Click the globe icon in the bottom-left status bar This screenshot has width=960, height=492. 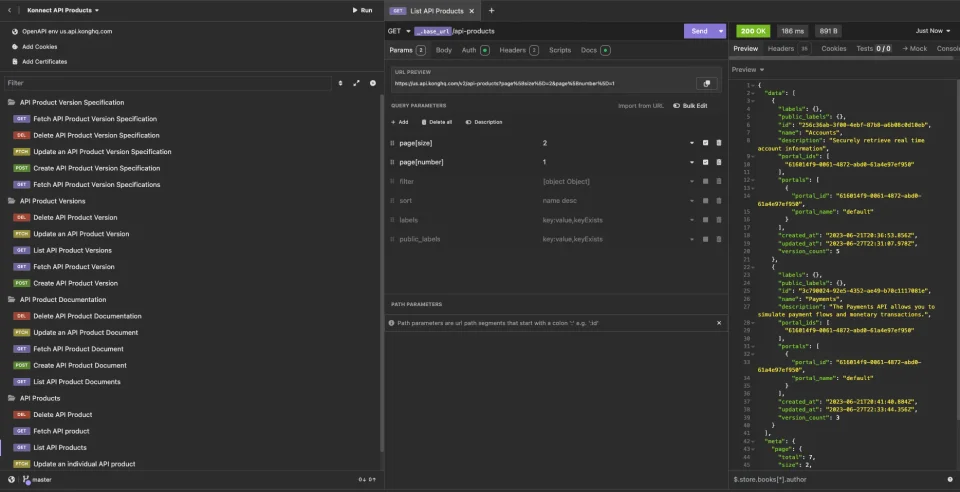point(11,480)
